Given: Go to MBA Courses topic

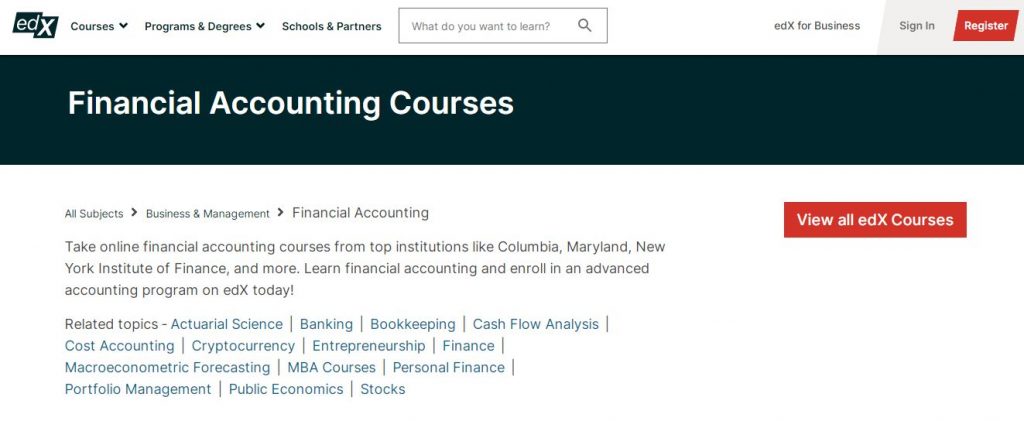Looking at the screenshot, I should tap(331, 368).
